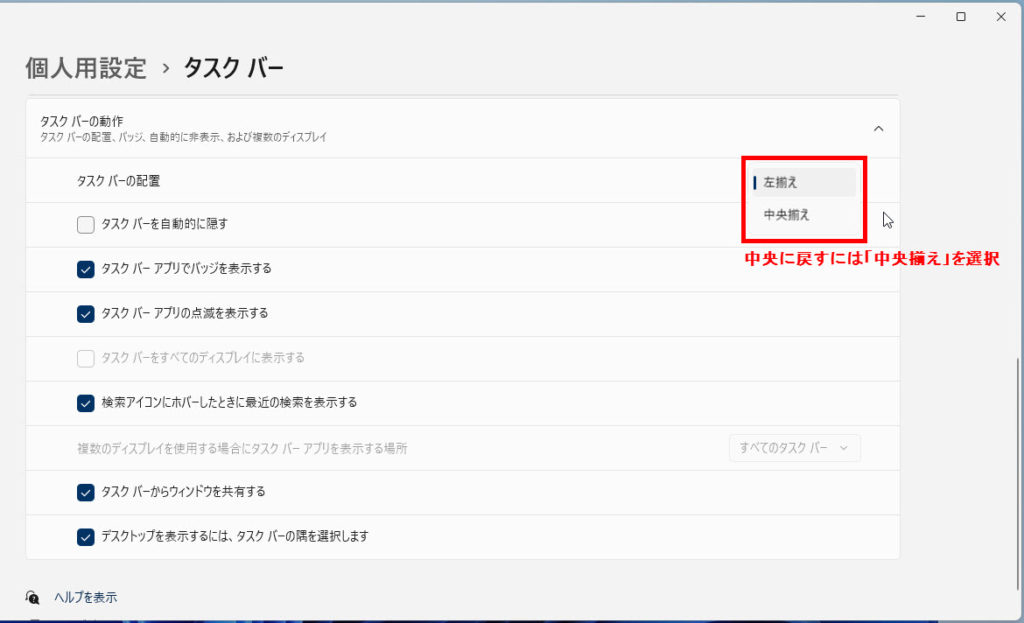Uncheck 検索アイコンにホバー recent searches option

(86, 403)
